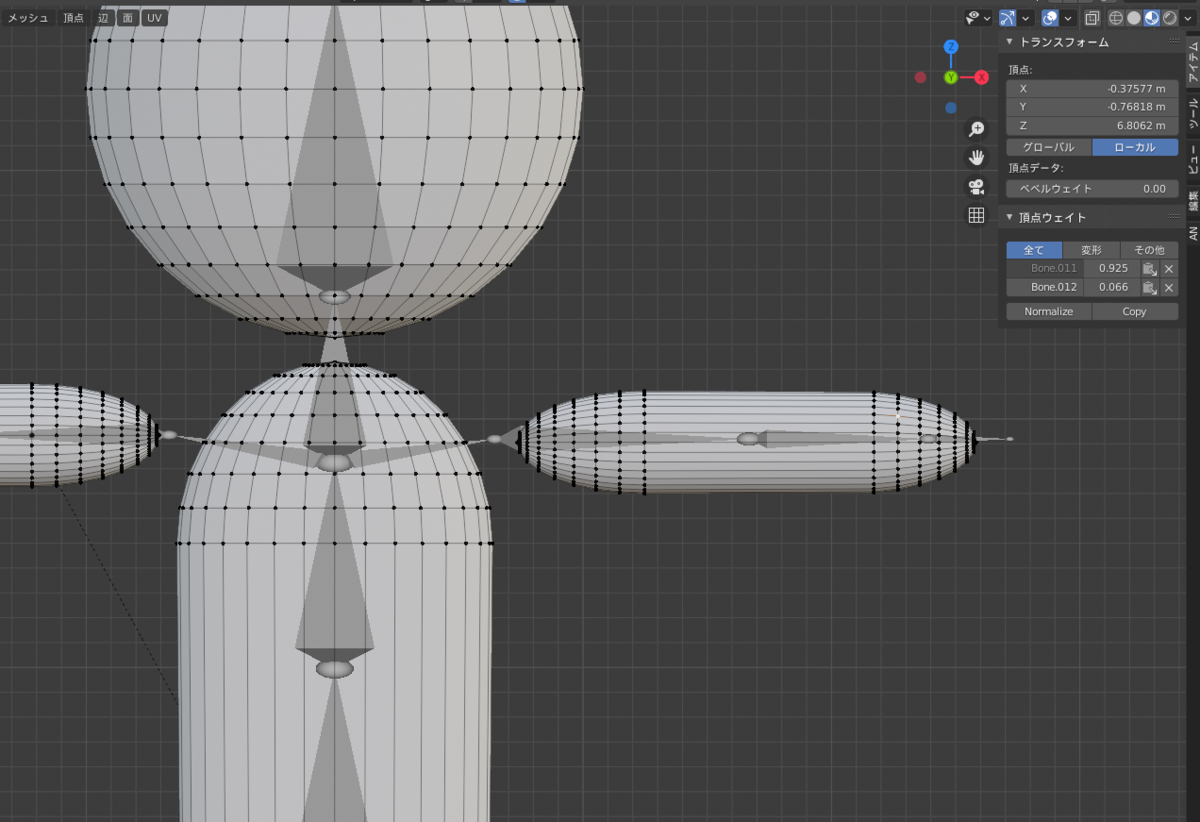Paste Bone.012 weight to selected vertices
Viewport: 1200px width, 822px height.
[x=1150, y=287]
